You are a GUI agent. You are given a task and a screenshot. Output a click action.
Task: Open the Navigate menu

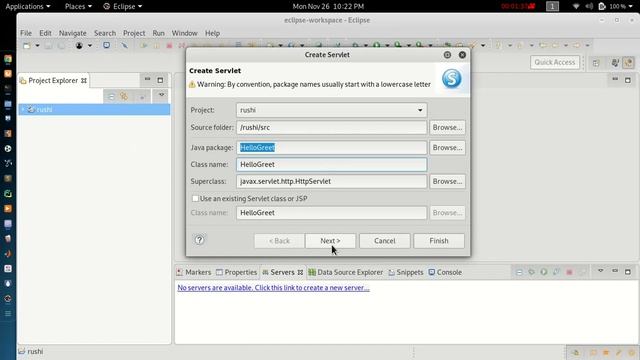[x=73, y=33]
